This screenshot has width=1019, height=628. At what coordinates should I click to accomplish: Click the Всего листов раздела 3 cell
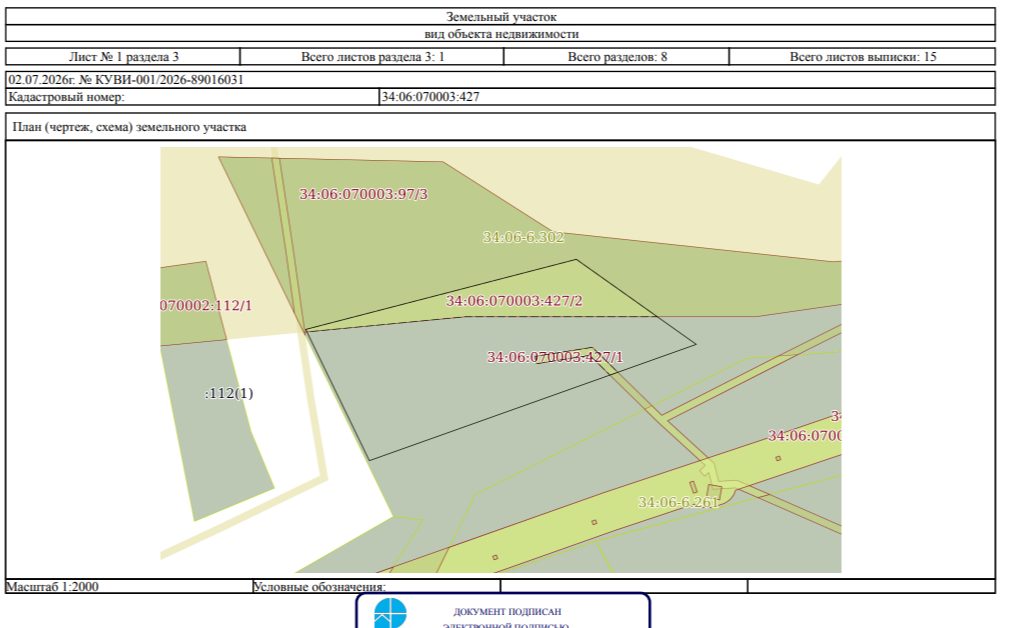click(372, 57)
